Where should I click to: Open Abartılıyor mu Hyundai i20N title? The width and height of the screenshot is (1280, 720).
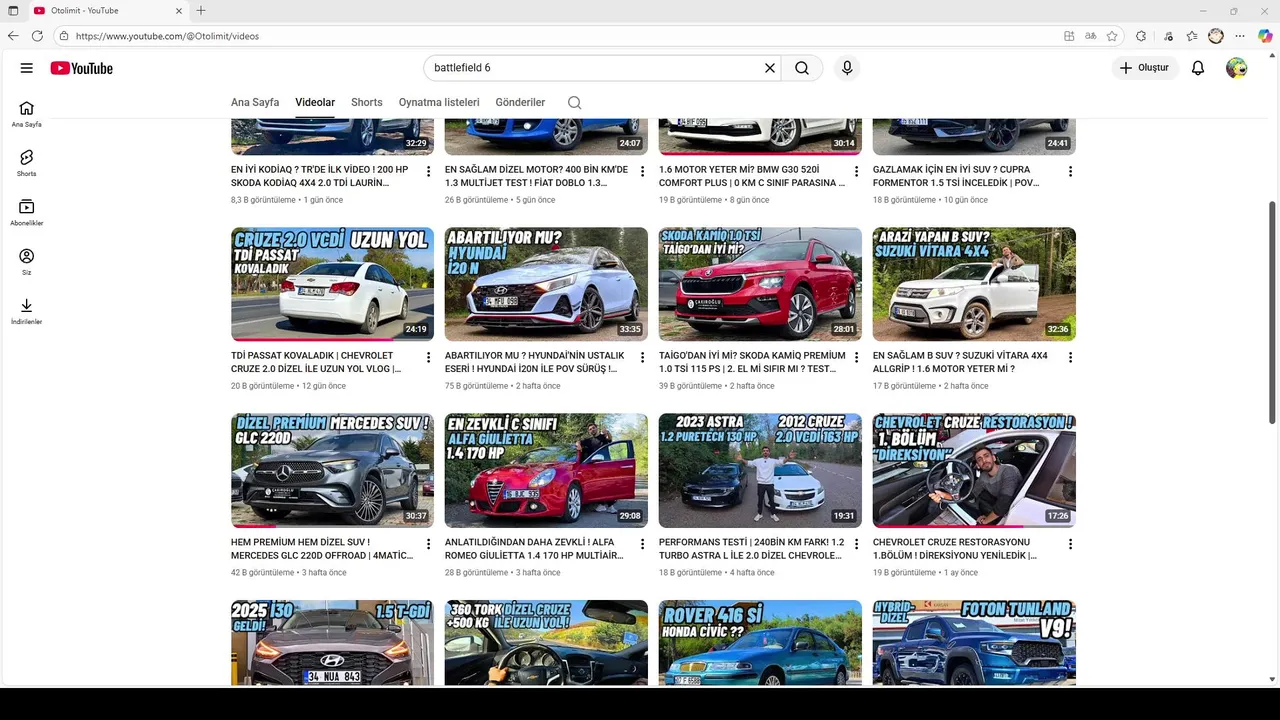point(535,362)
